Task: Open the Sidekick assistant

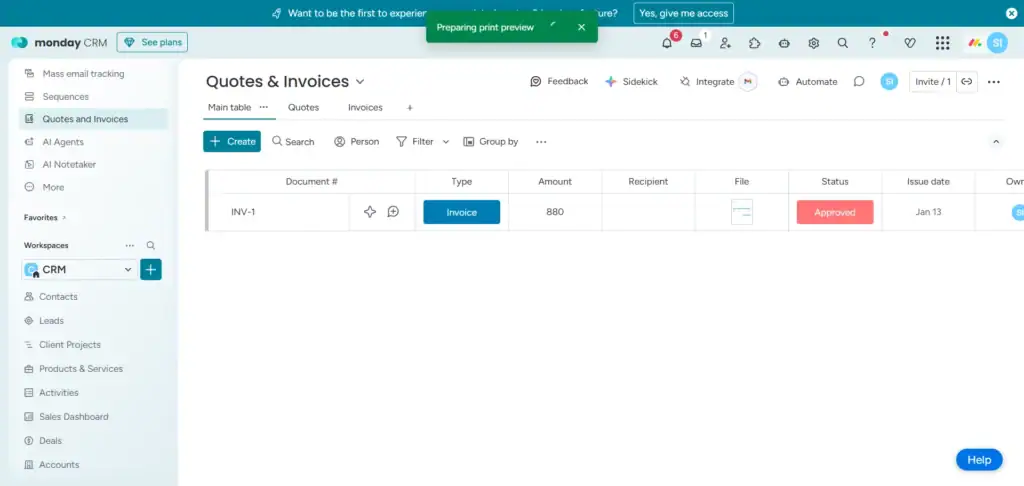Action: click(x=632, y=82)
